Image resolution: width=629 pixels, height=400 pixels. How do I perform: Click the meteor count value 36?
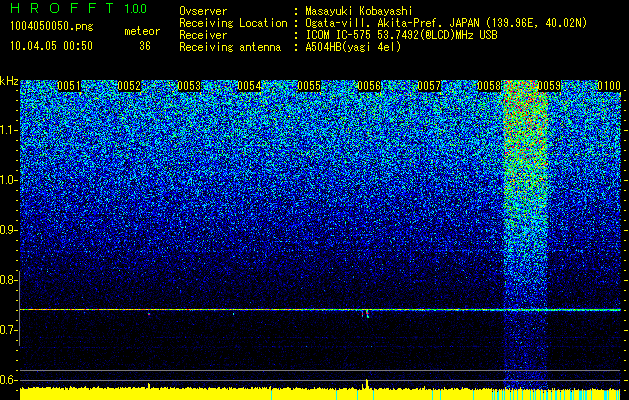144,46
